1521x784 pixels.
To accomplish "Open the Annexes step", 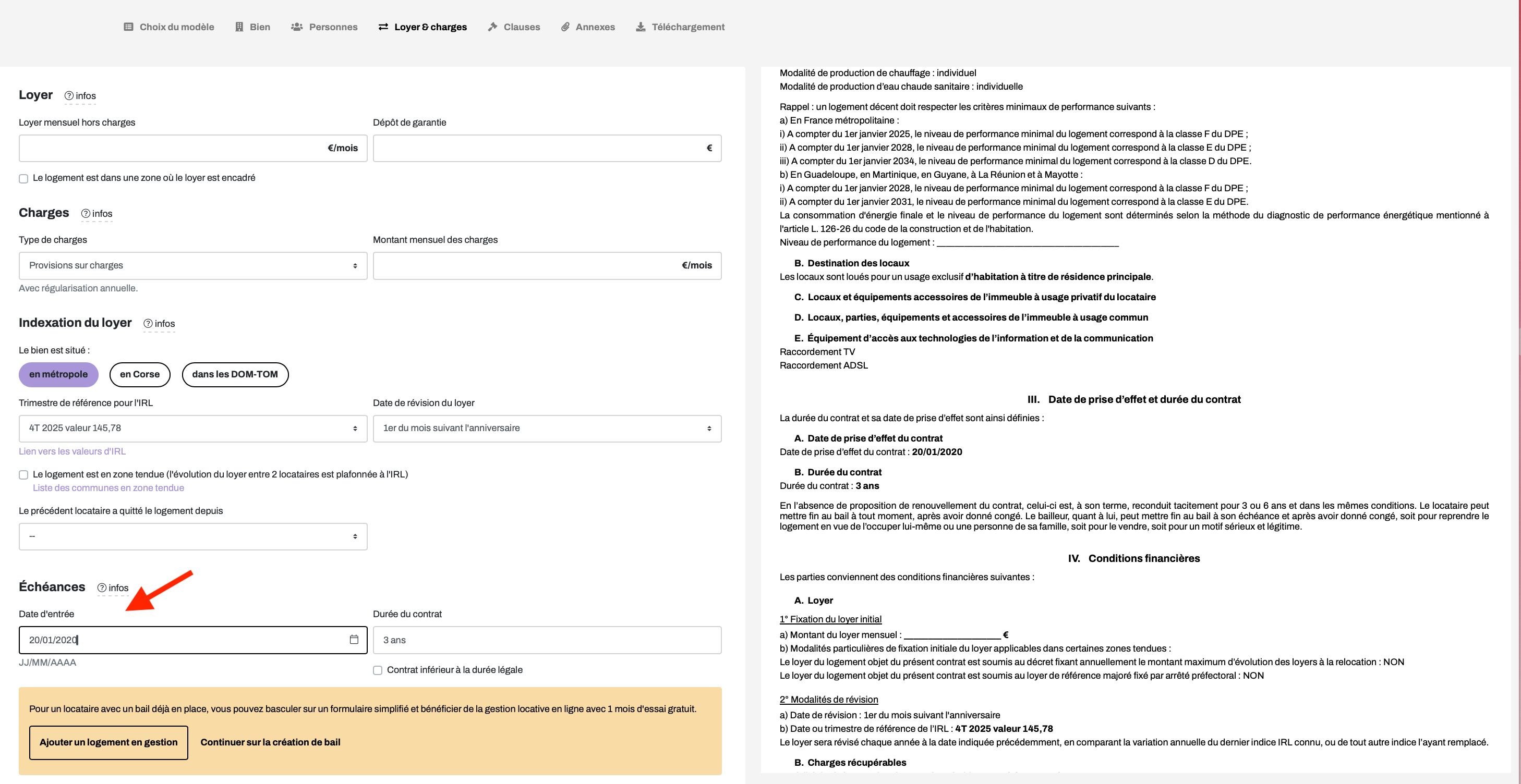I will click(x=588, y=27).
